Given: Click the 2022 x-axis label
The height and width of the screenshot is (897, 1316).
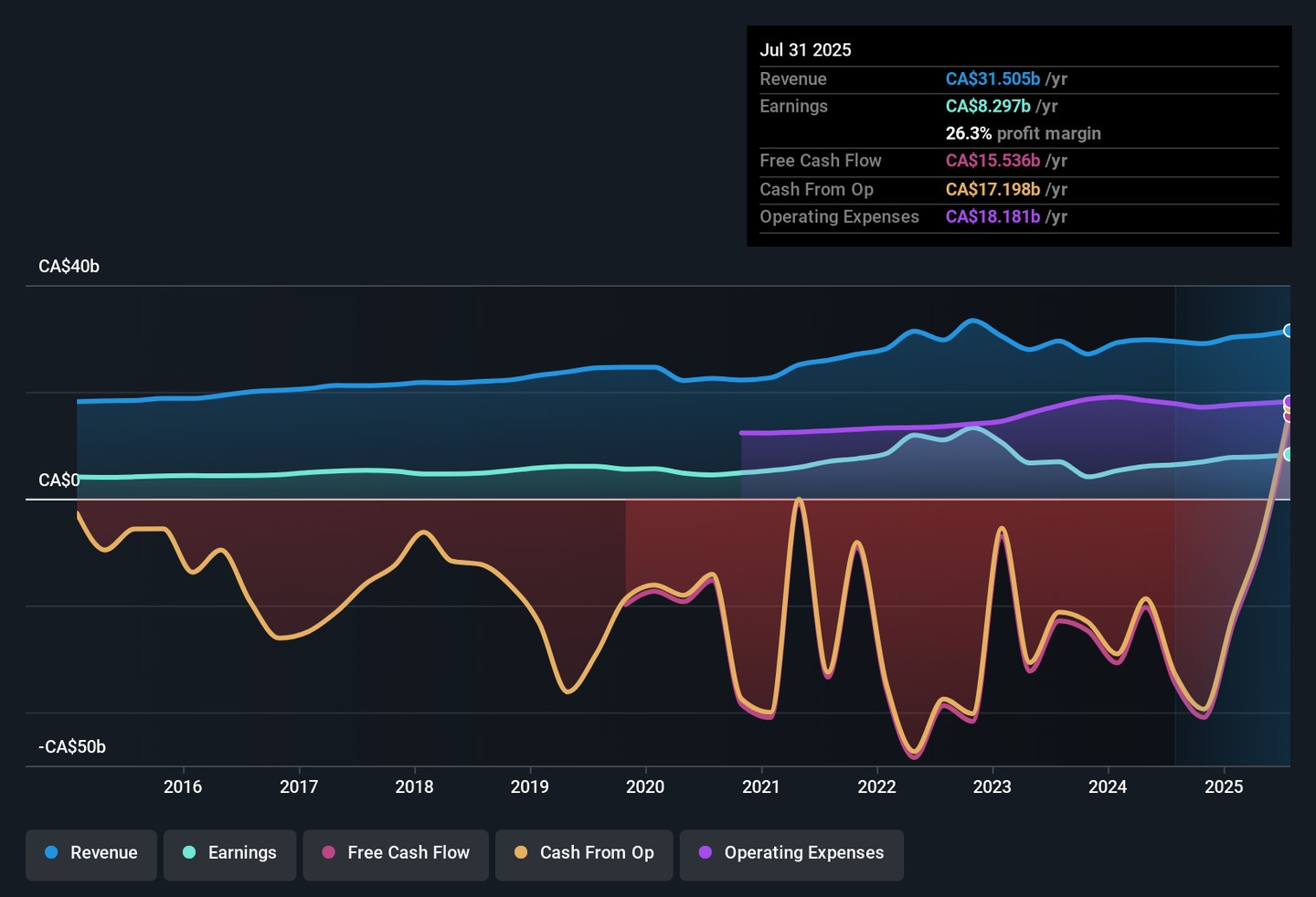Looking at the screenshot, I should pos(876,787).
